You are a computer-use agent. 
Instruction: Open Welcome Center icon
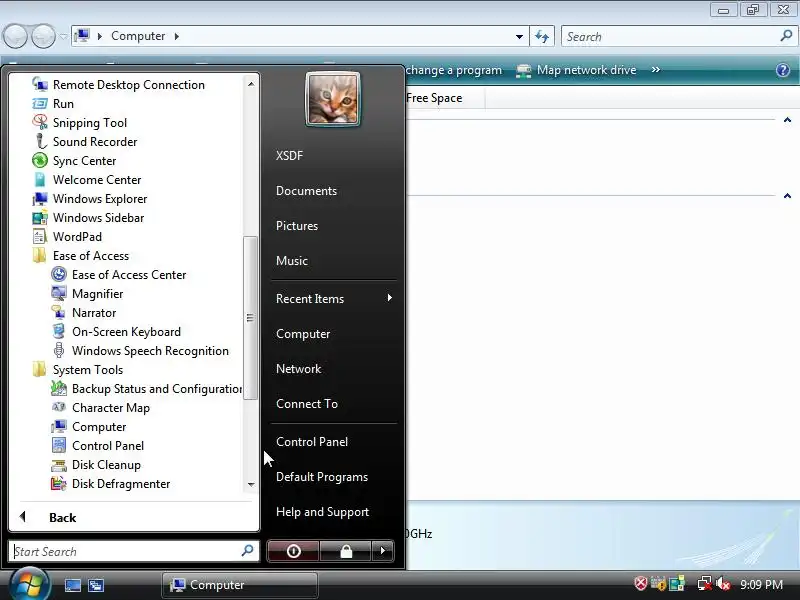point(40,180)
